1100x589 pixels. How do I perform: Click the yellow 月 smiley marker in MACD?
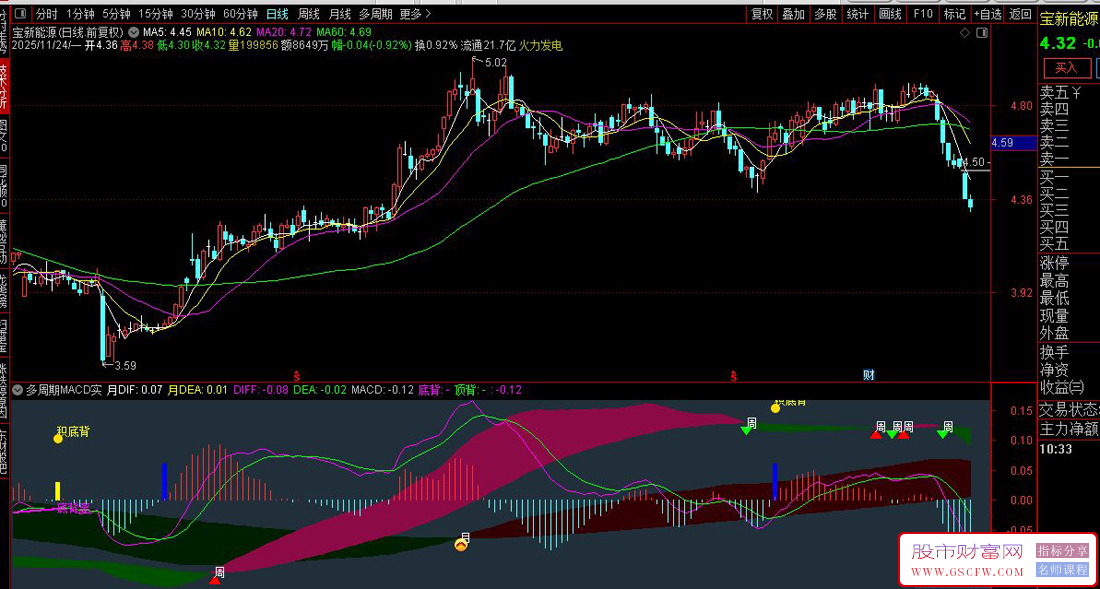tap(461, 543)
